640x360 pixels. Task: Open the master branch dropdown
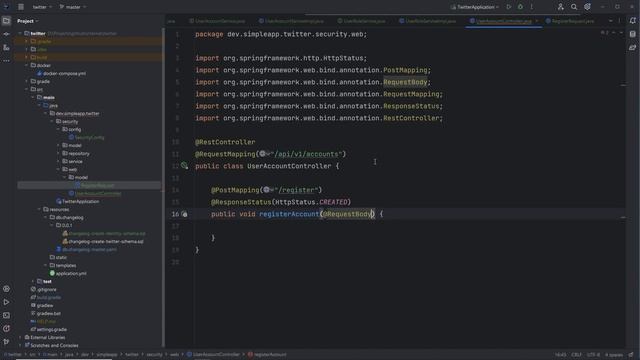coord(73,7)
